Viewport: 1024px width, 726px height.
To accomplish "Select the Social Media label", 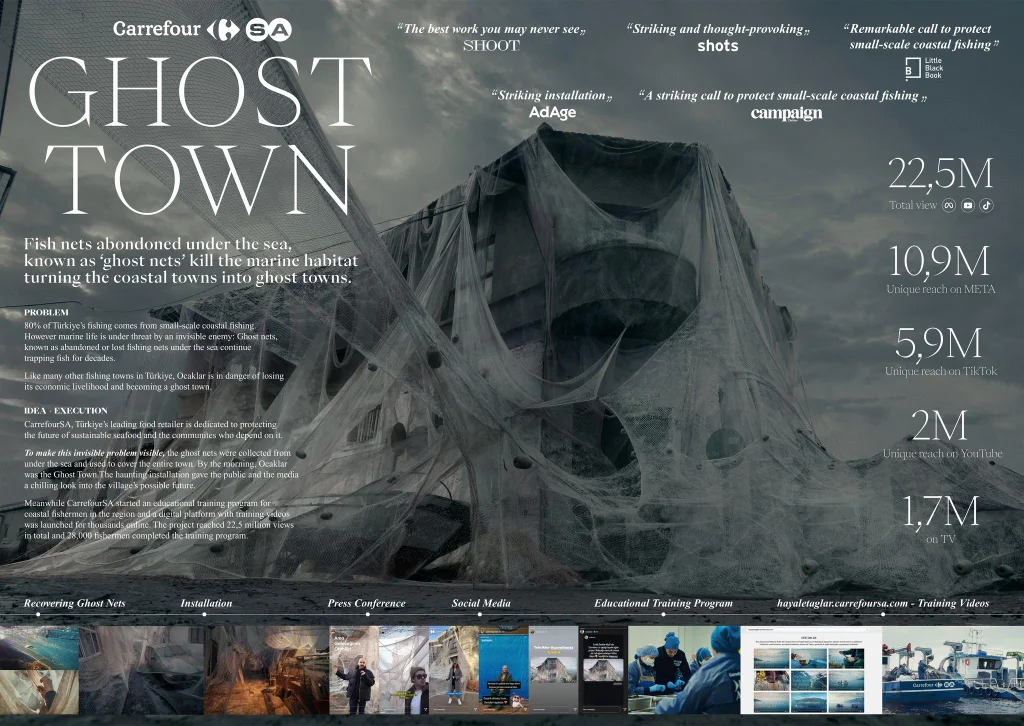I will (x=481, y=603).
